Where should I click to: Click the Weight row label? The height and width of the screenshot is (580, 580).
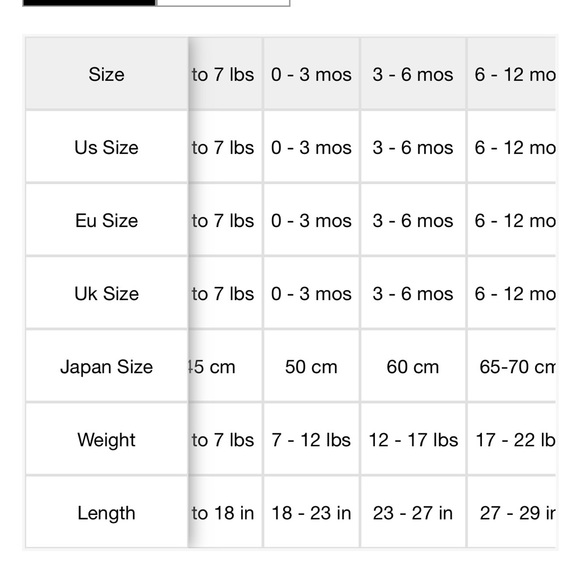pyautogui.click(x=107, y=439)
